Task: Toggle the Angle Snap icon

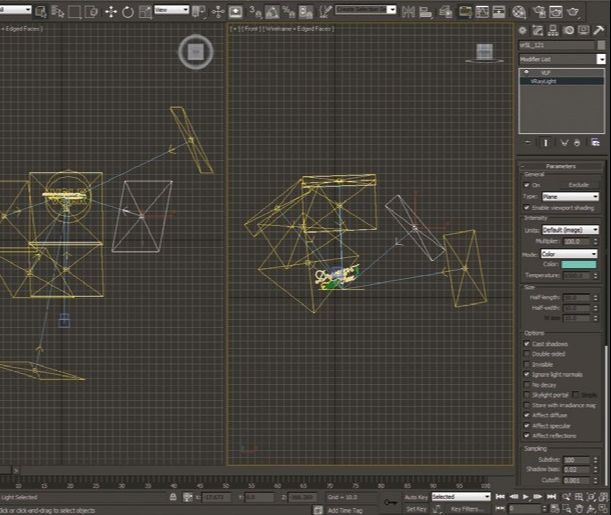Action: pyautogui.click(x=272, y=12)
